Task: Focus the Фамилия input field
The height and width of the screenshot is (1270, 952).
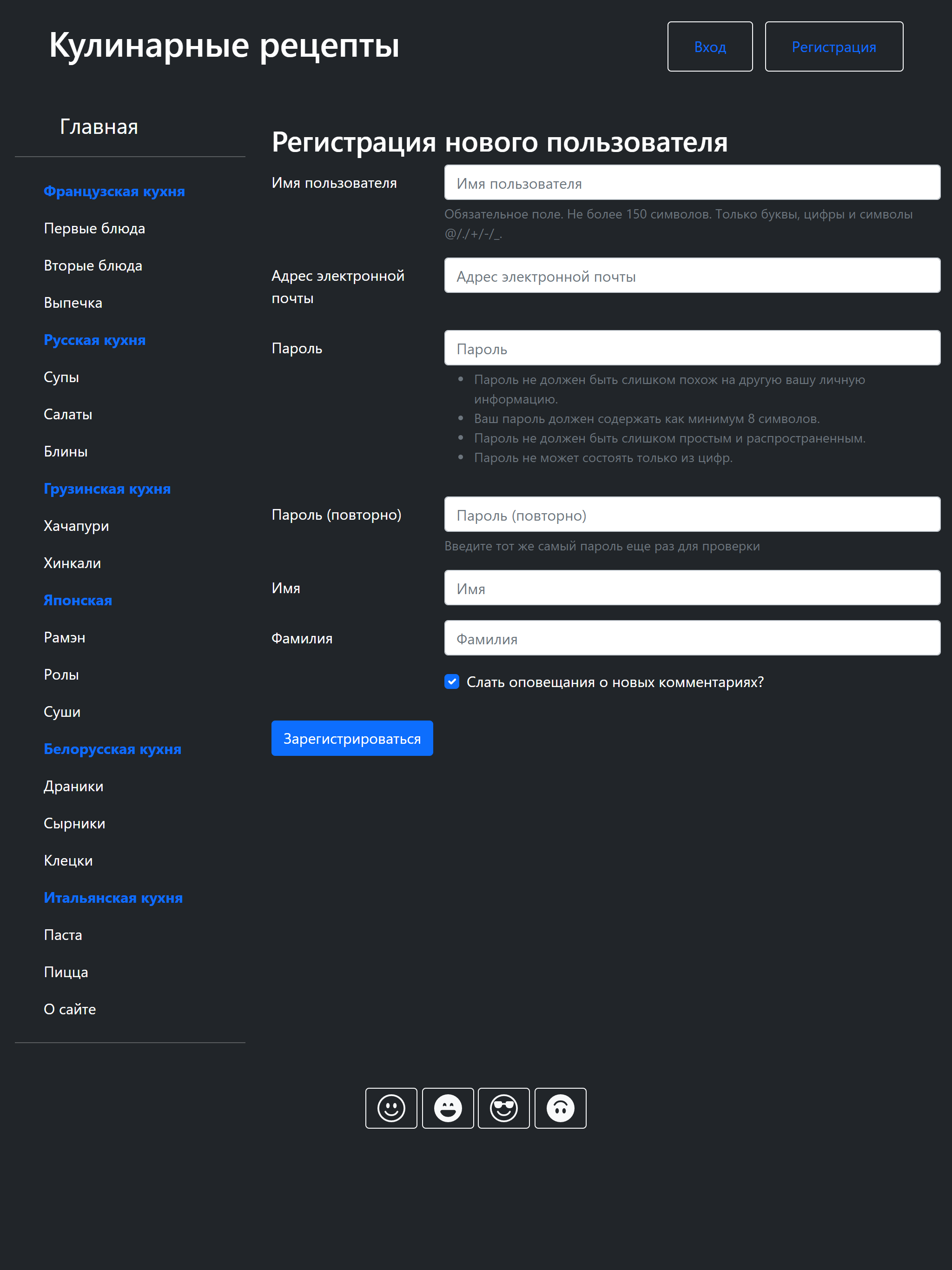Action: [x=692, y=638]
